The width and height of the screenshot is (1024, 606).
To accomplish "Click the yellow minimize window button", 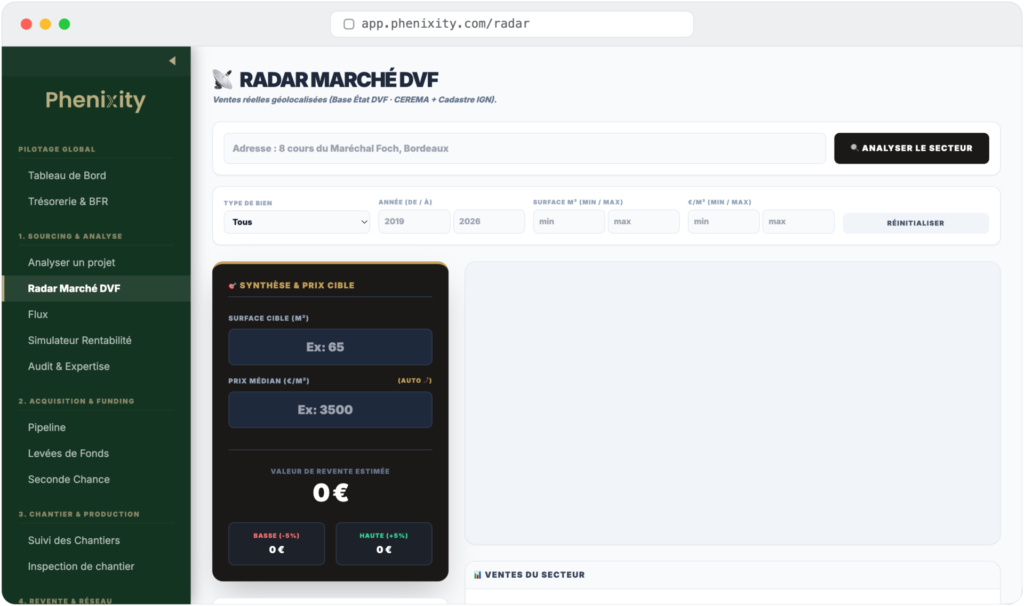I will click(x=45, y=24).
